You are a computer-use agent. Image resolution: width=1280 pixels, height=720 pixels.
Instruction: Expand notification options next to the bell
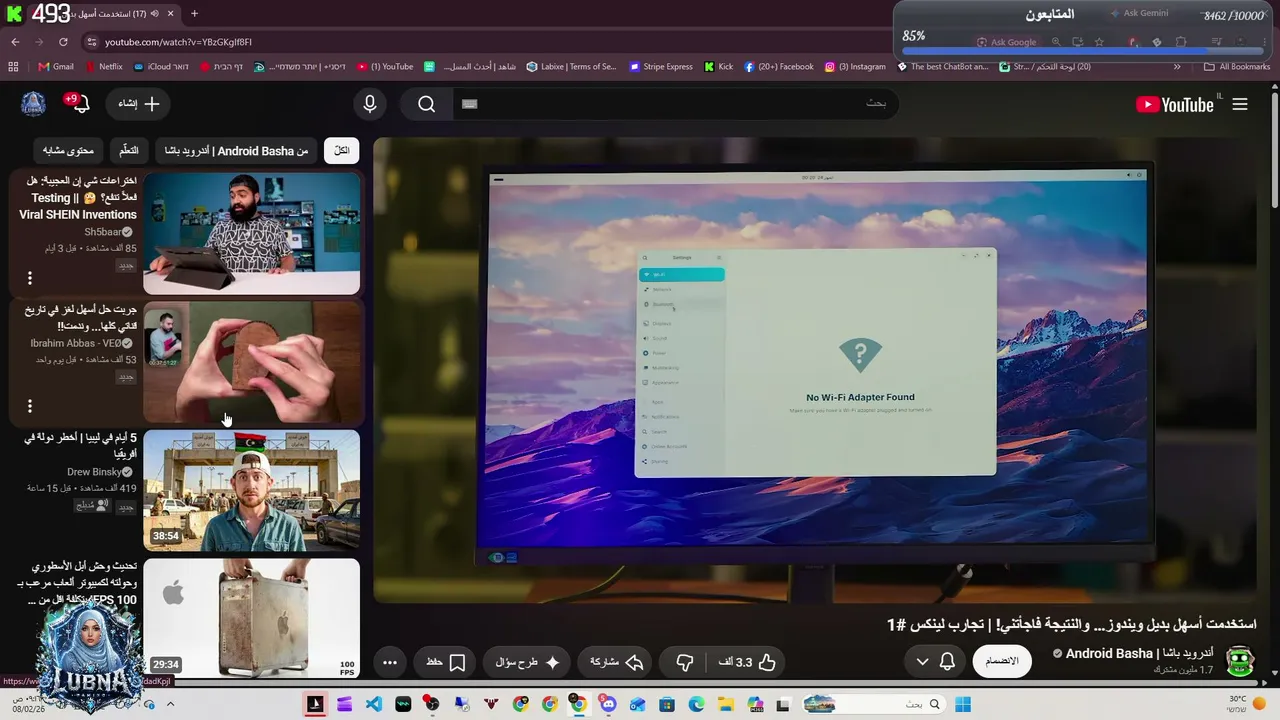tap(922, 662)
